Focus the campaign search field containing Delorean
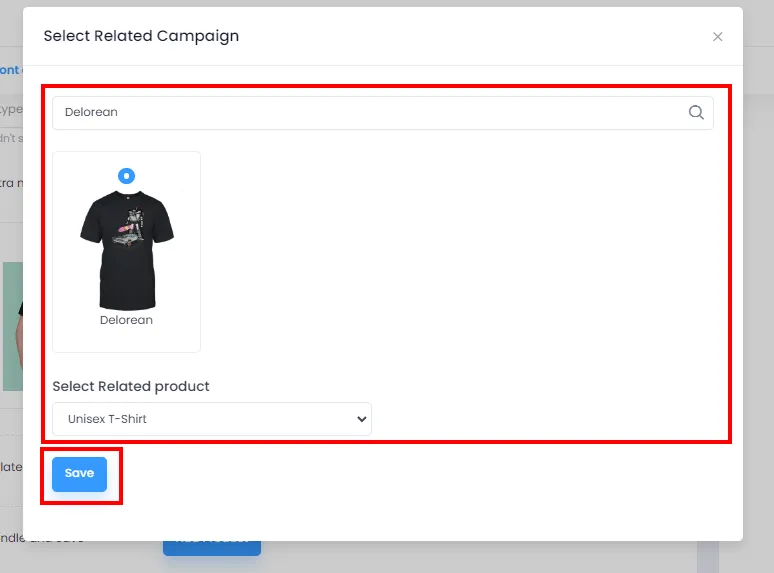 (x=383, y=113)
